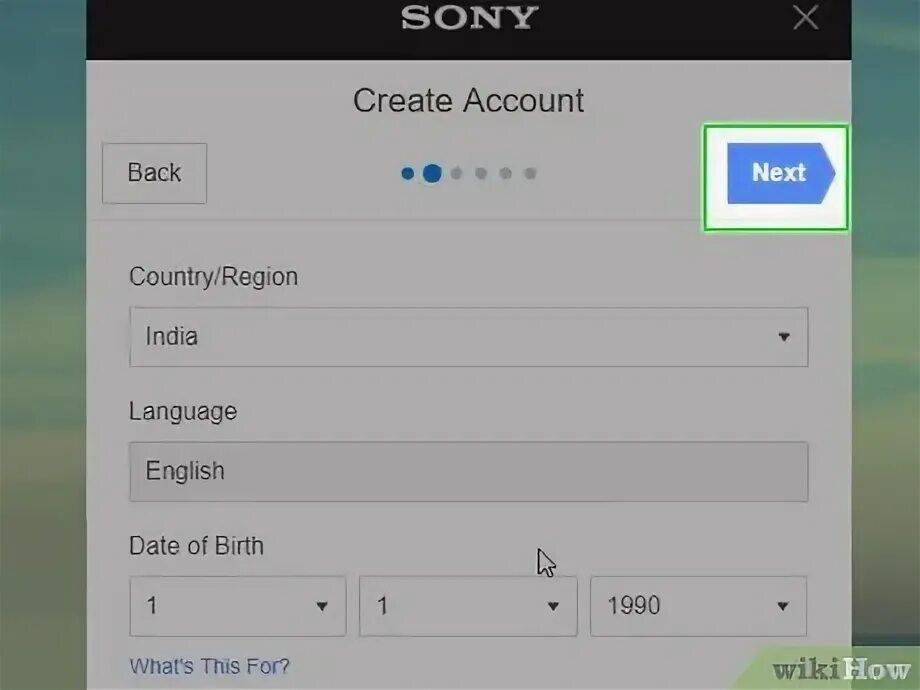The image size is (920, 690).
Task: Select the fourth progress dot
Action: click(x=481, y=174)
